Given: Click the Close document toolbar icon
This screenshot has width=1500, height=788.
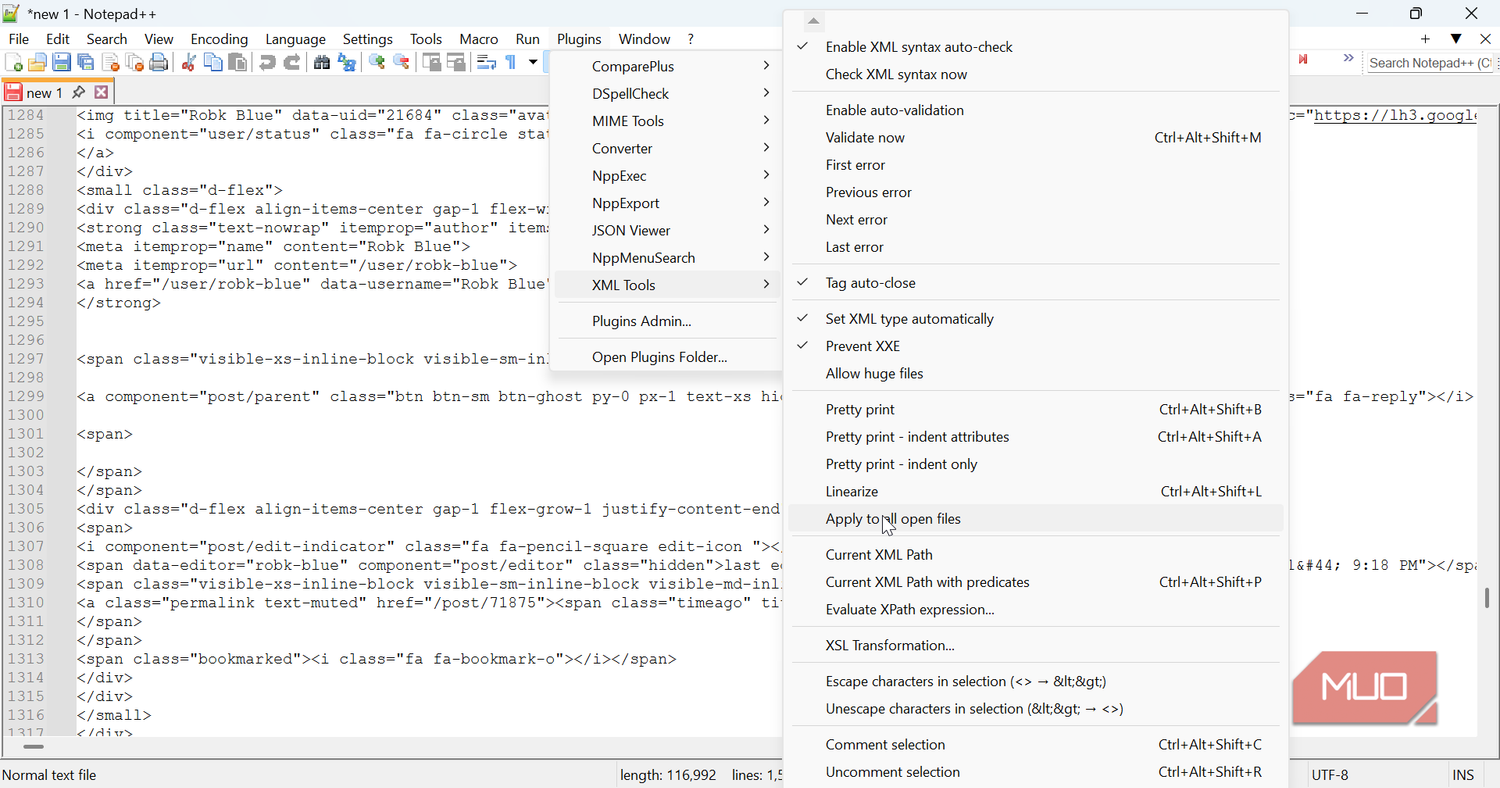Looking at the screenshot, I should point(110,62).
